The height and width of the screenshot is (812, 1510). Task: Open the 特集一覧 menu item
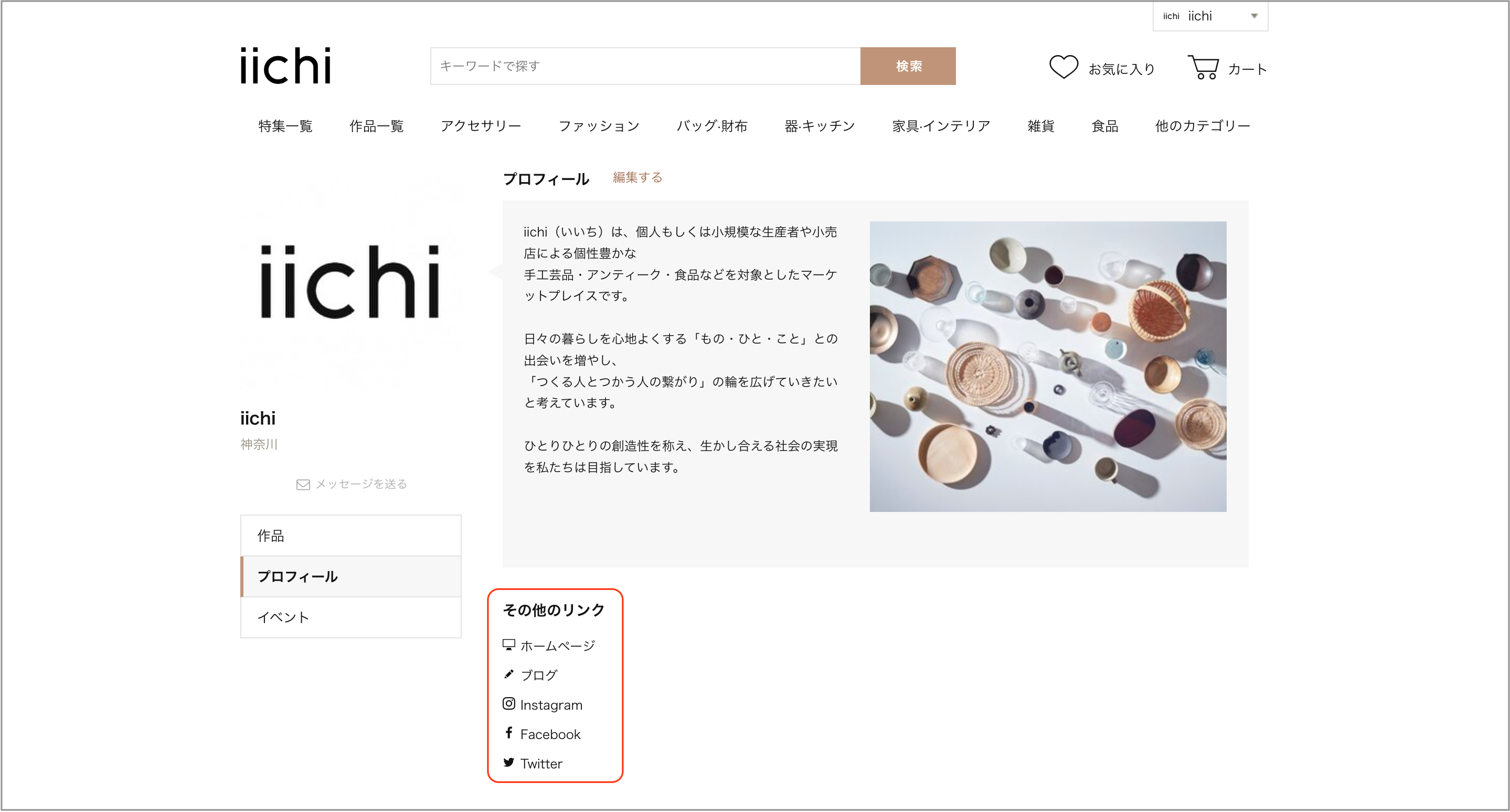pyautogui.click(x=285, y=125)
